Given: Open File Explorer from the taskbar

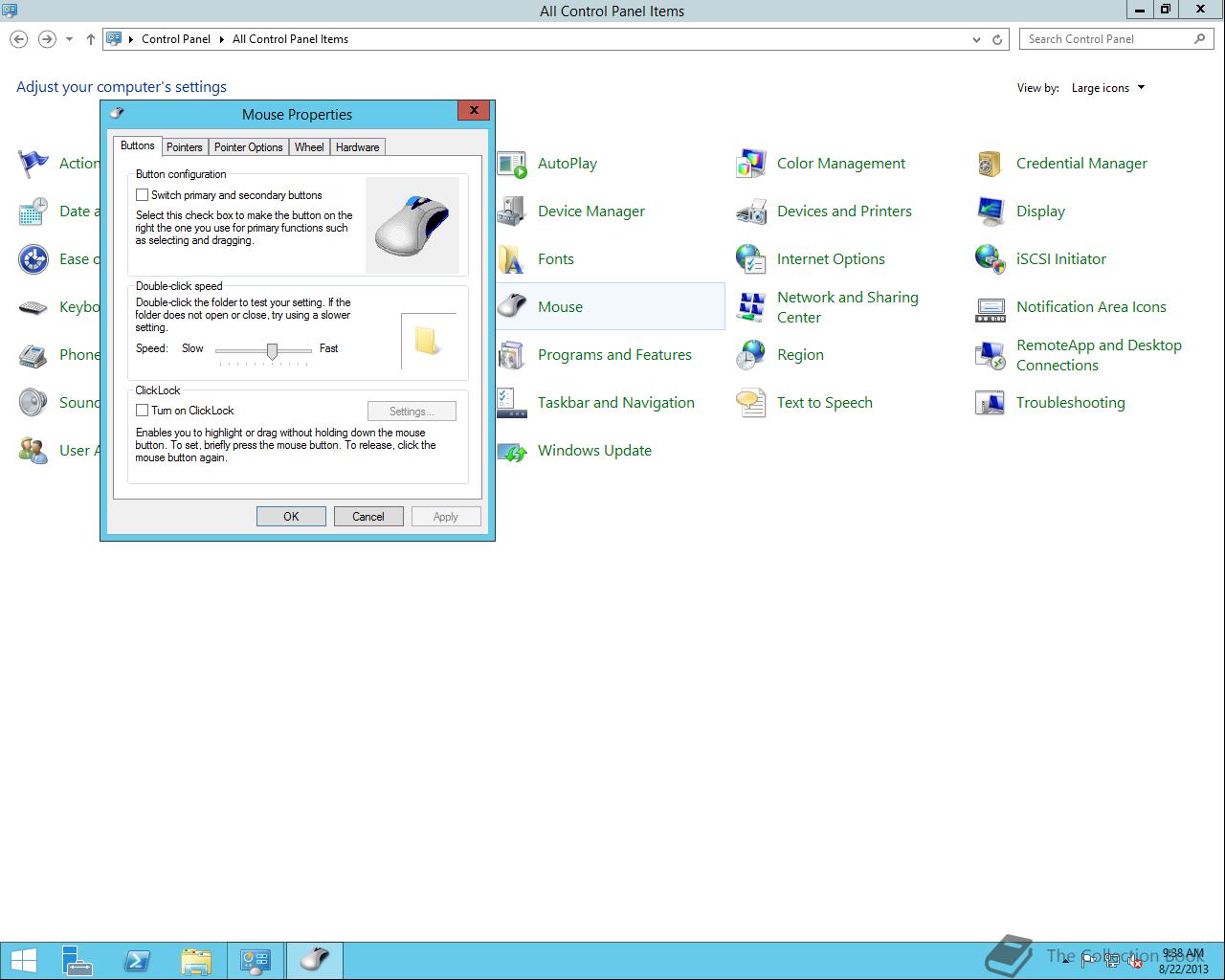Looking at the screenshot, I should pos(196,961).
